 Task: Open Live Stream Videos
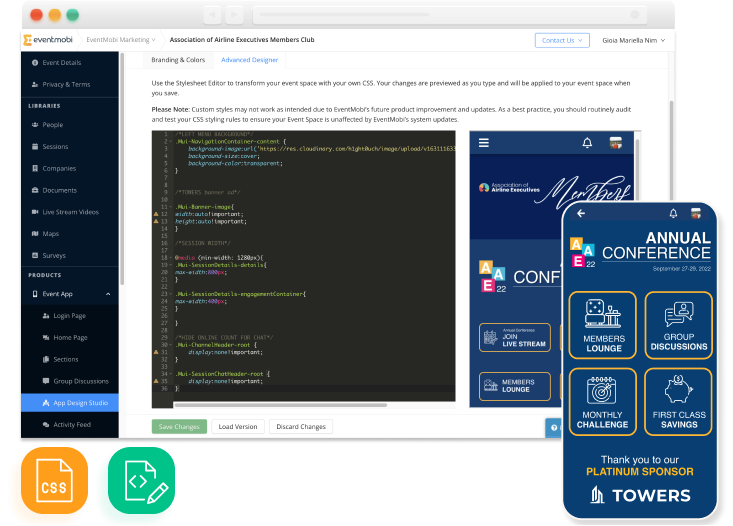(70, 212)
